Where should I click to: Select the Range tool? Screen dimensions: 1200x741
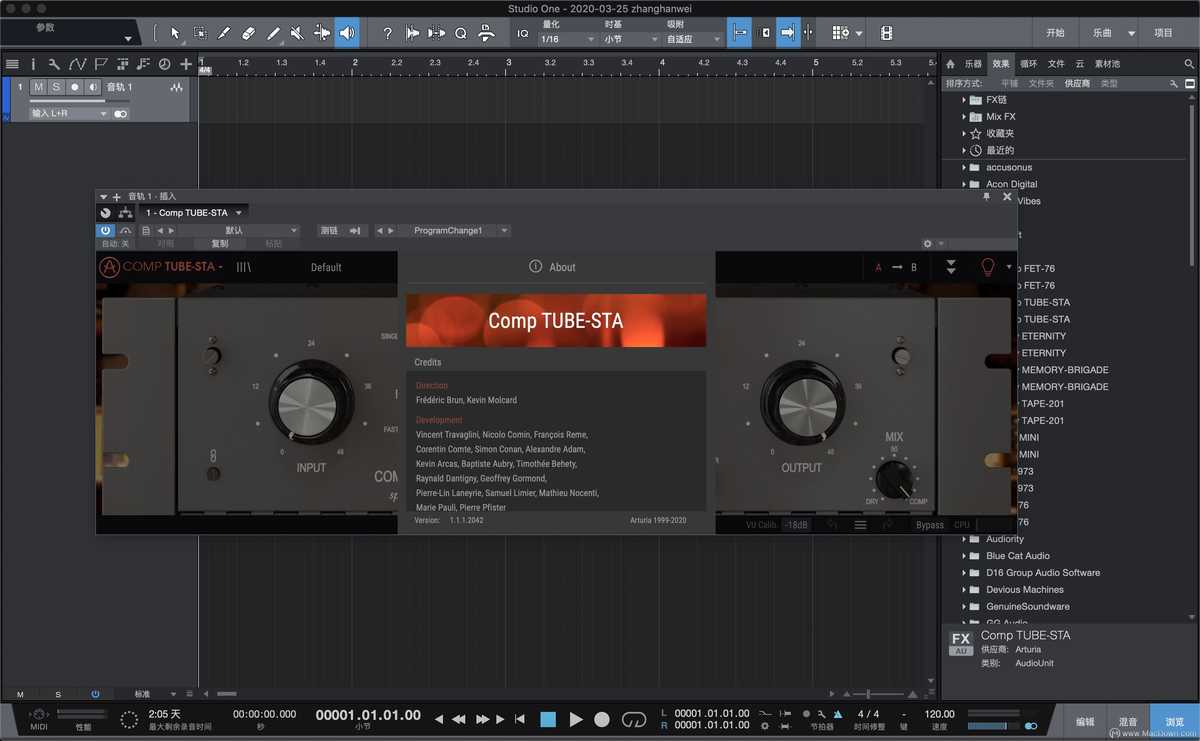tap(200, 33)
